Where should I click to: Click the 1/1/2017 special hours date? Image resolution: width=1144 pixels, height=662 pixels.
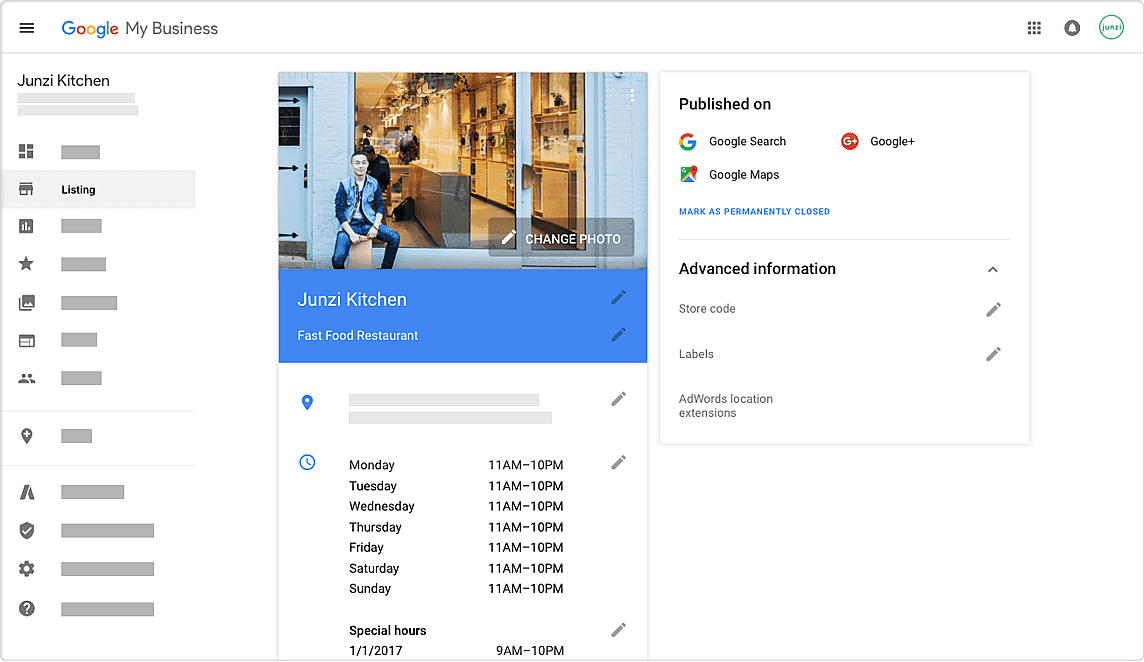[x=376, y=650]
